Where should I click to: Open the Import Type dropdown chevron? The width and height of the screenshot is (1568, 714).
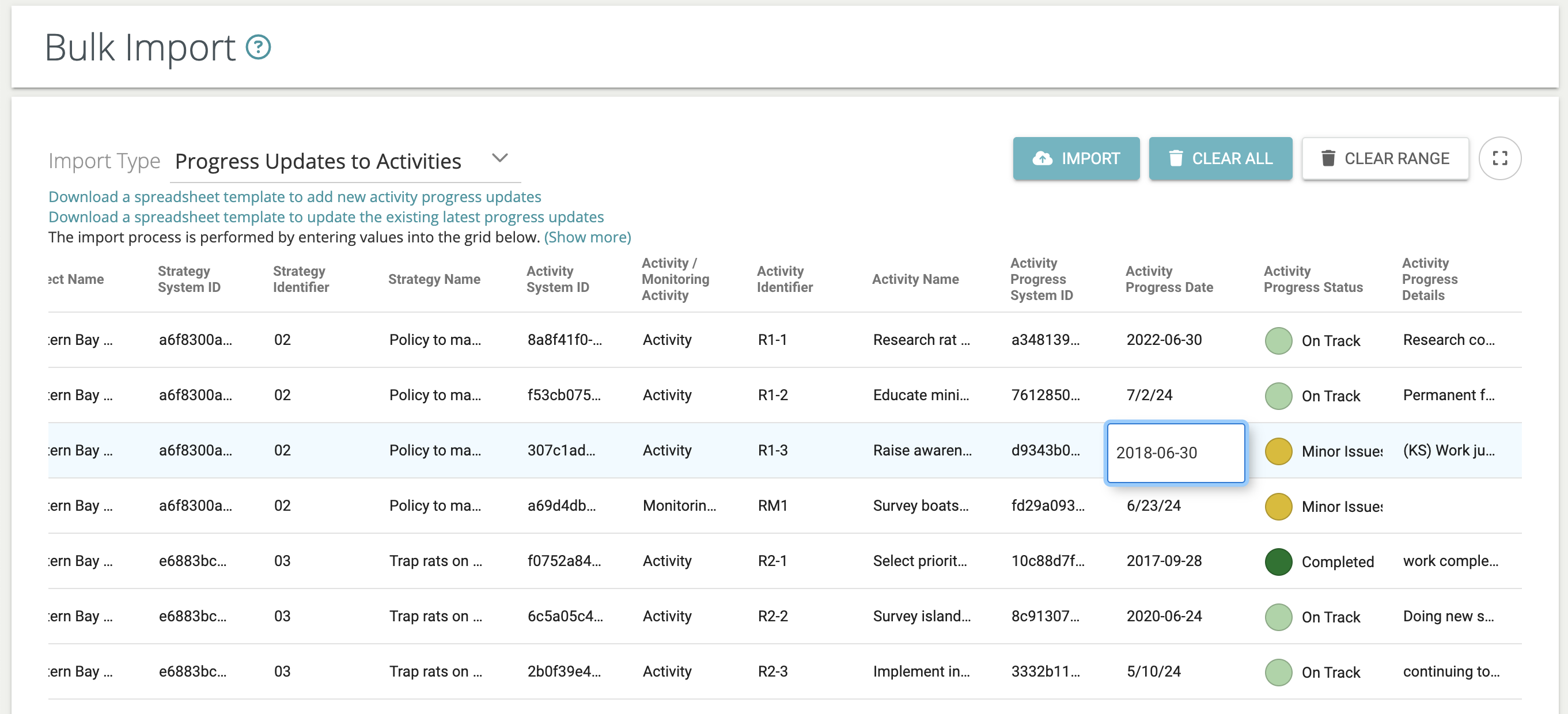point(500,158)
